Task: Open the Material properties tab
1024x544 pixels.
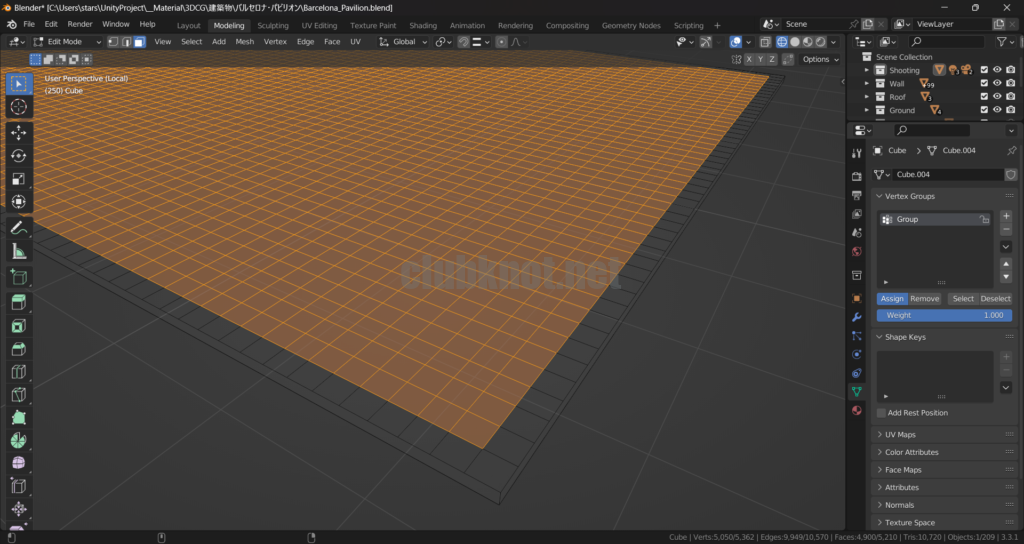Action: 857,410
